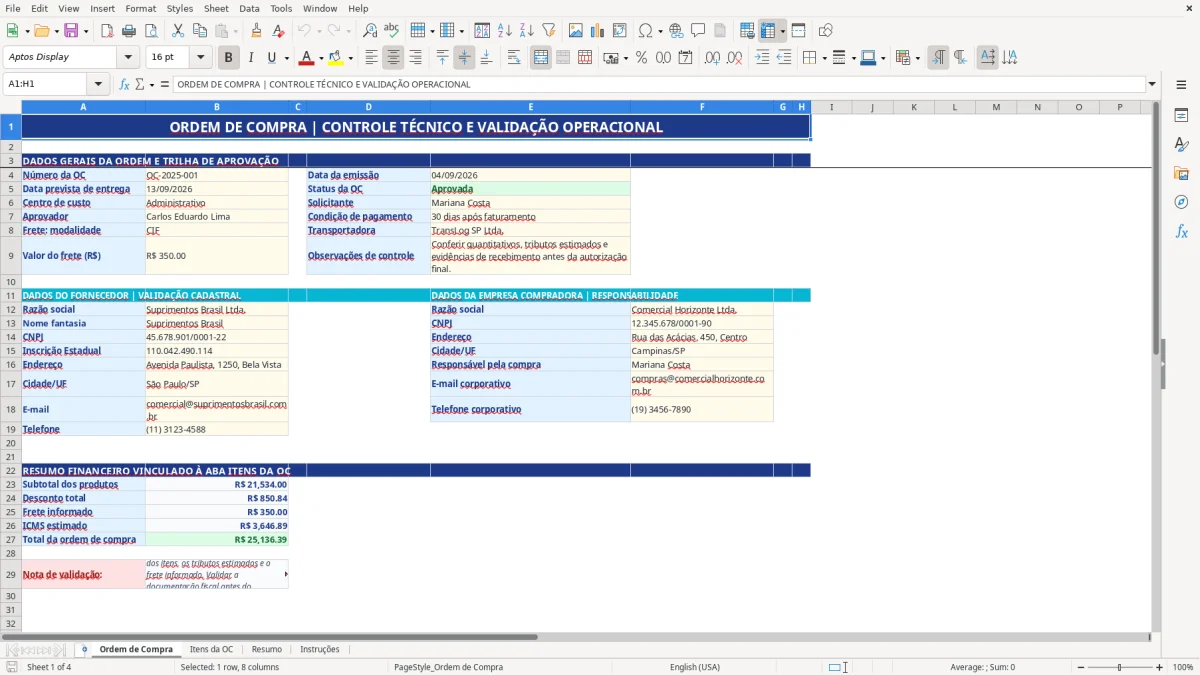Toggle Bold formatting
This screenshot has width=1200, height=675.
coord(229,58)
